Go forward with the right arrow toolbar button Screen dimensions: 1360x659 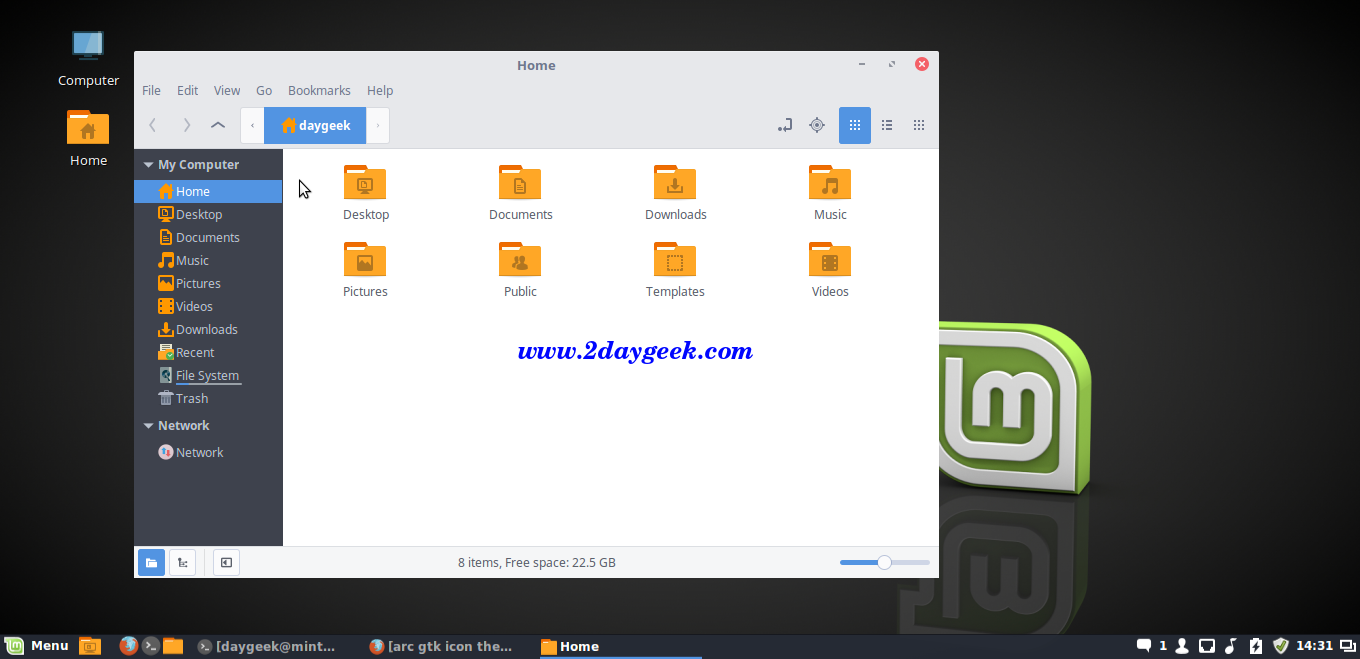click(186, 125)
